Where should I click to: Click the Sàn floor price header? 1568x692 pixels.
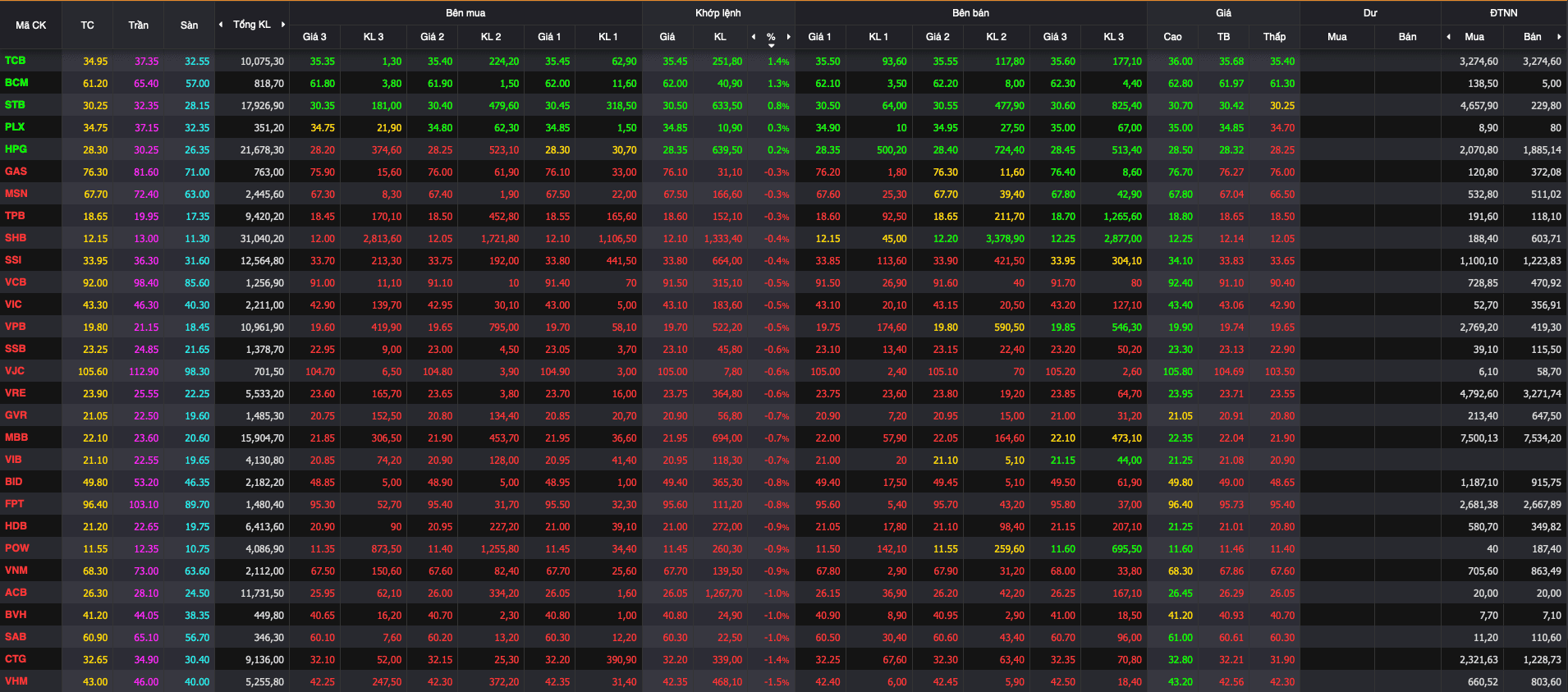click(x=189, y=25)
